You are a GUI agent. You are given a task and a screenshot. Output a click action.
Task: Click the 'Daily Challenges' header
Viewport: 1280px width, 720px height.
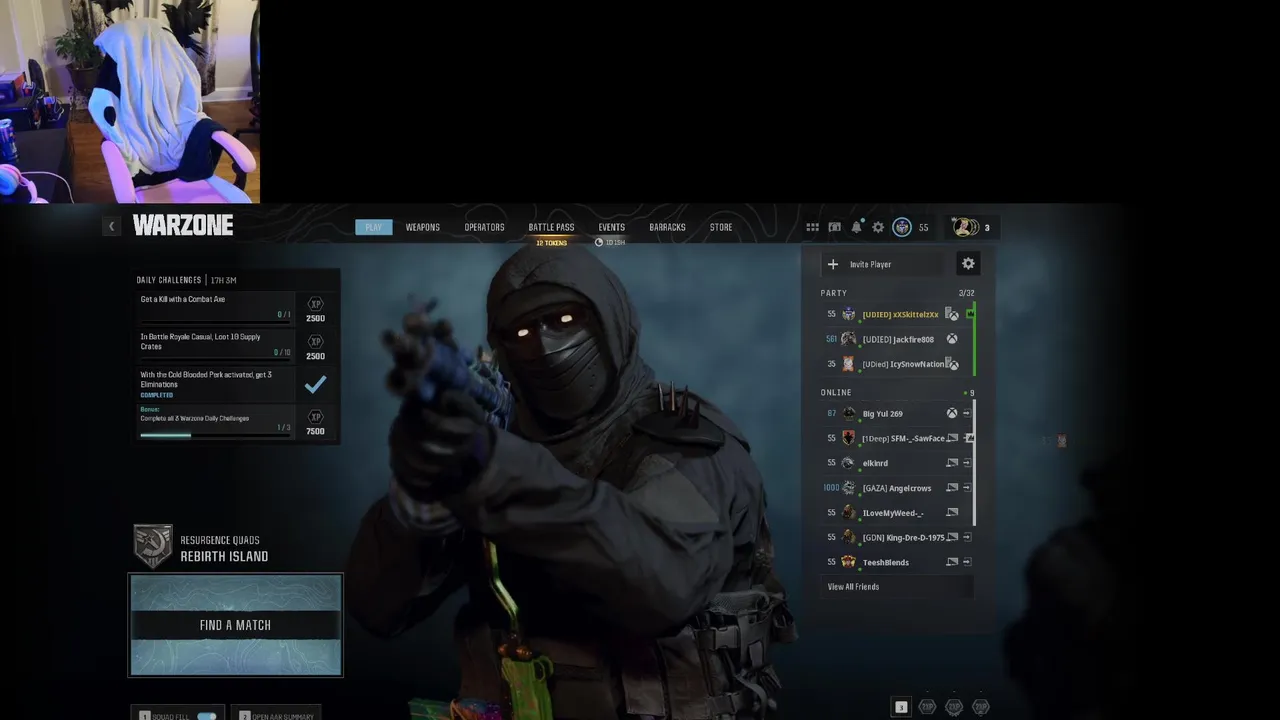point(169,280)
